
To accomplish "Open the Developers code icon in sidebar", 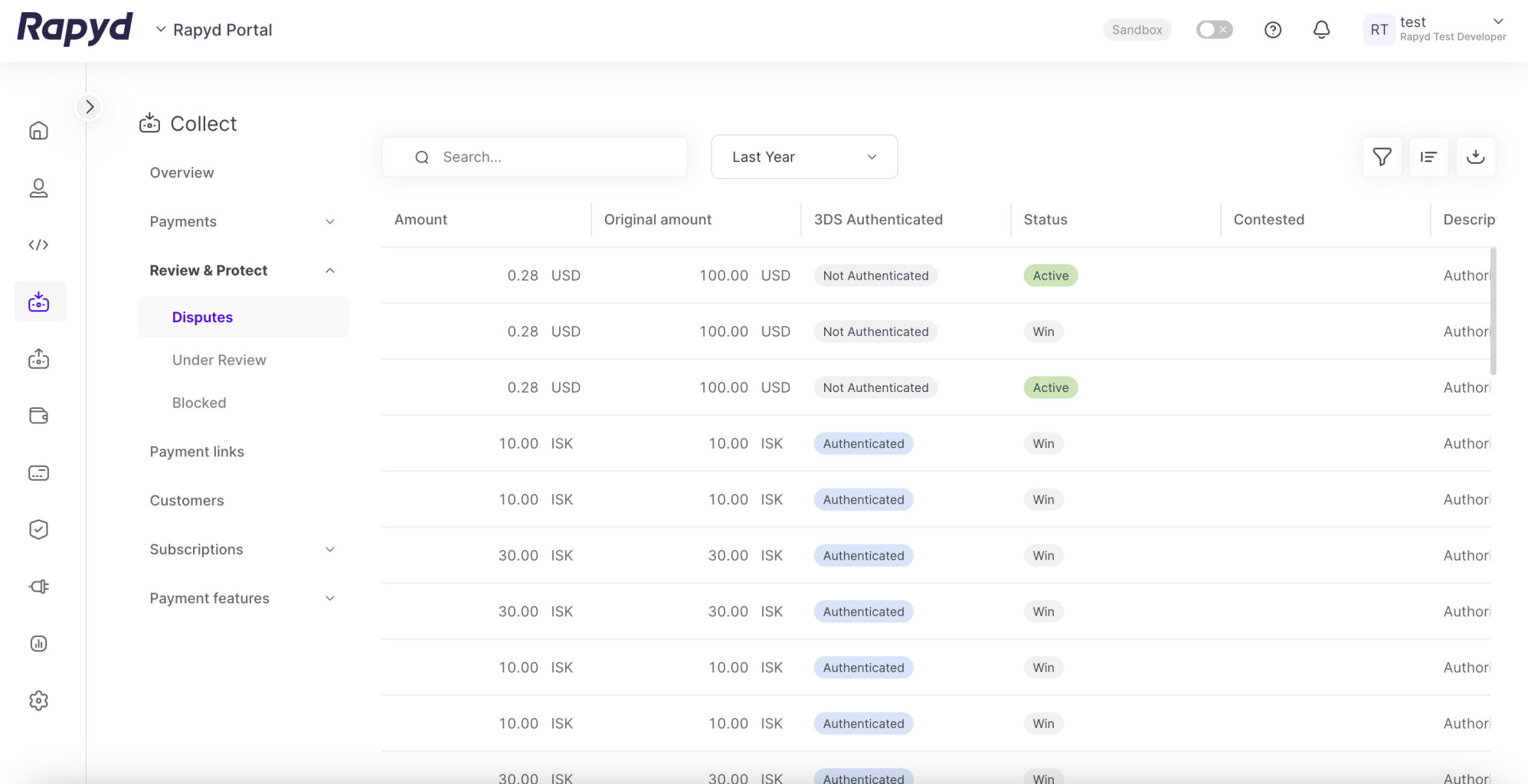I will click(x=39, y=245).
